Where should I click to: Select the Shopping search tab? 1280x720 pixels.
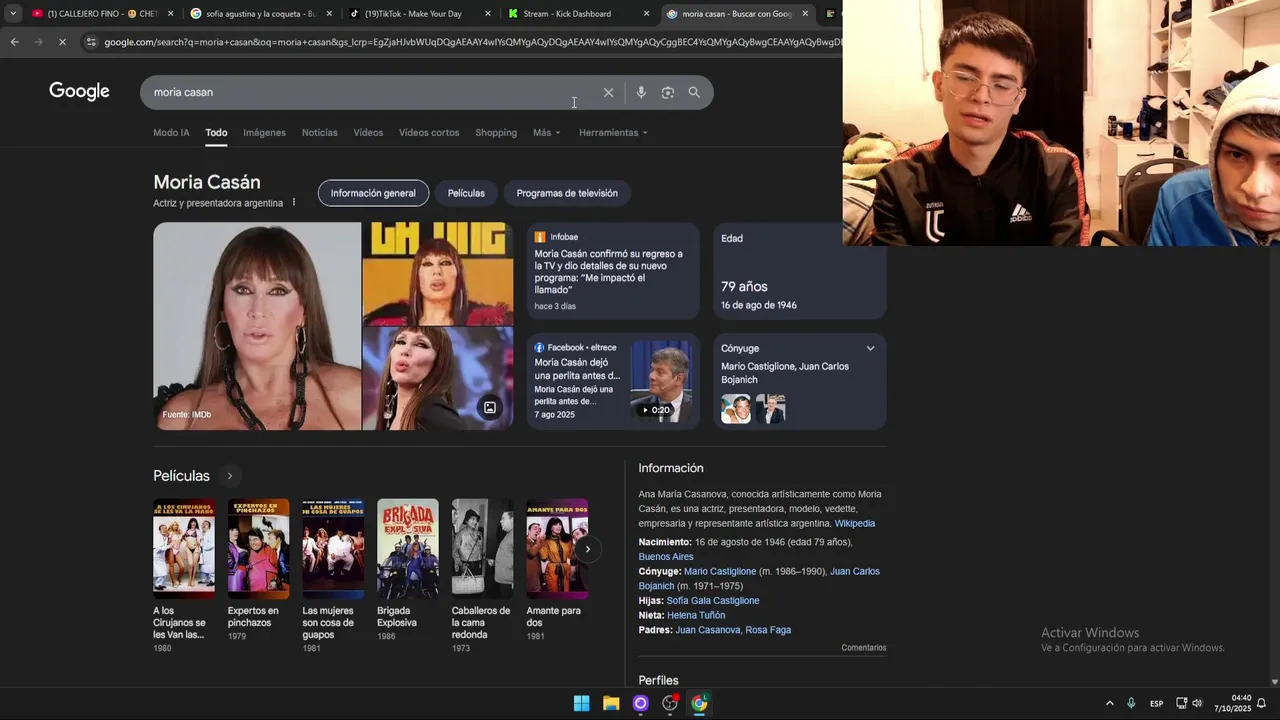pyautogui.click(x=496, y=132)
